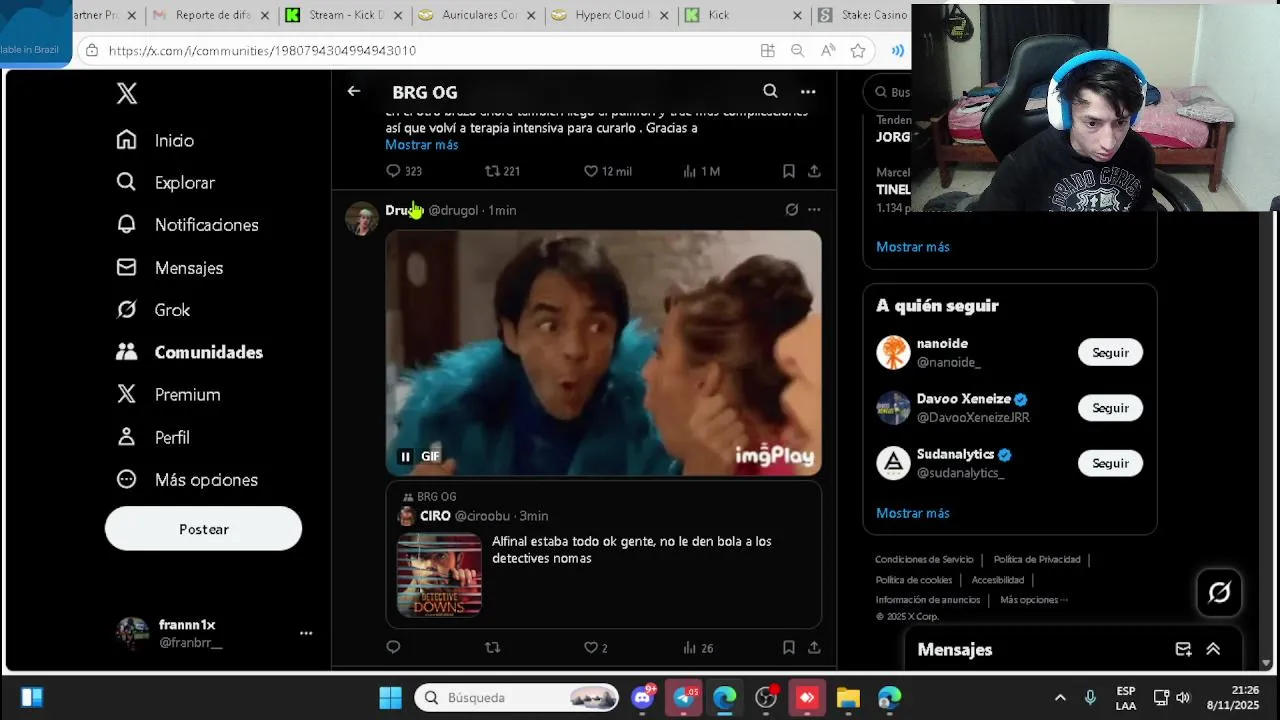Screen dimensions: 1280x720
Task: Reply to Drugol's GIF post
Action: (393, 647)
